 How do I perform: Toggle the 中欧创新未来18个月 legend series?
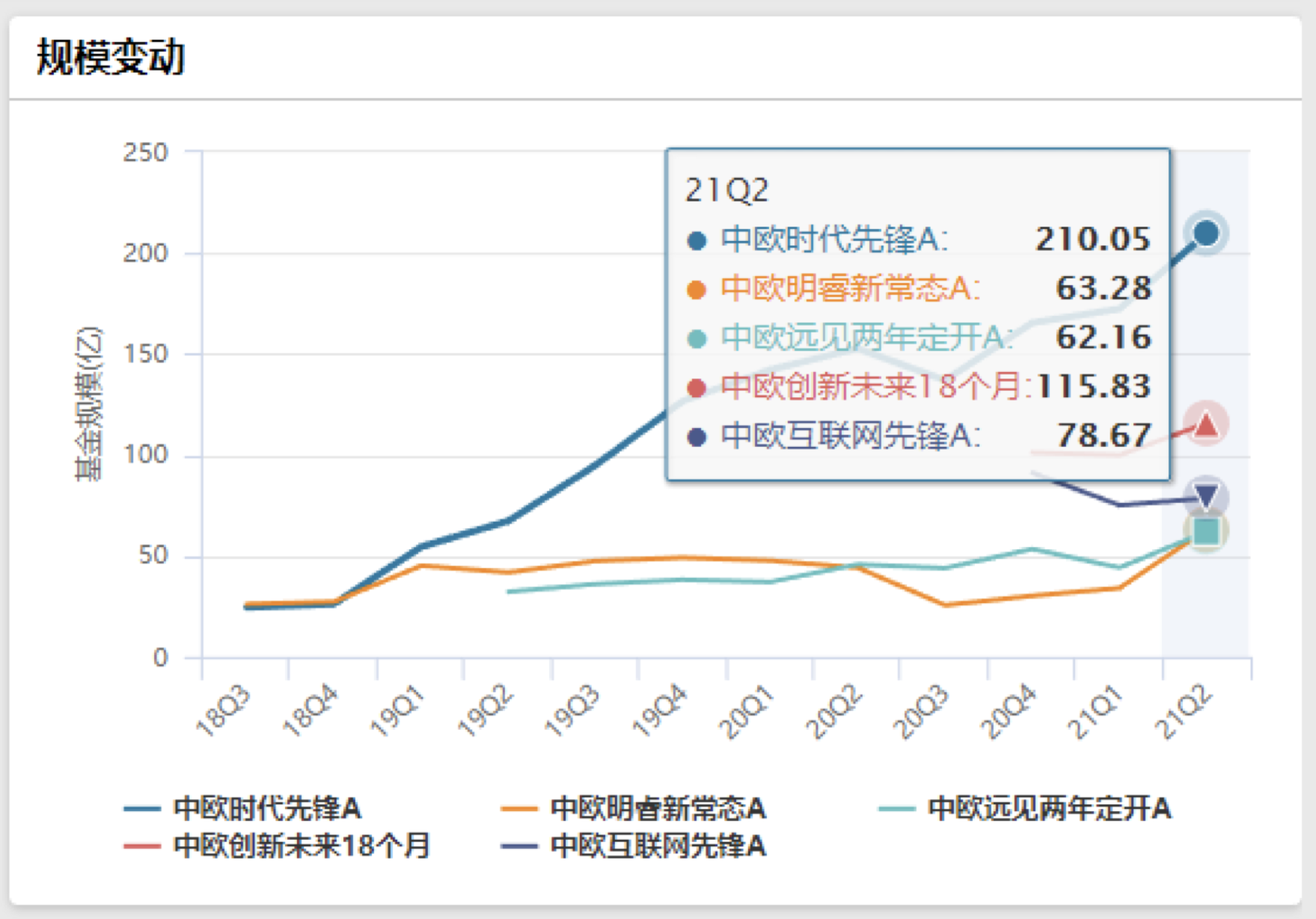[x=277, y=846]
